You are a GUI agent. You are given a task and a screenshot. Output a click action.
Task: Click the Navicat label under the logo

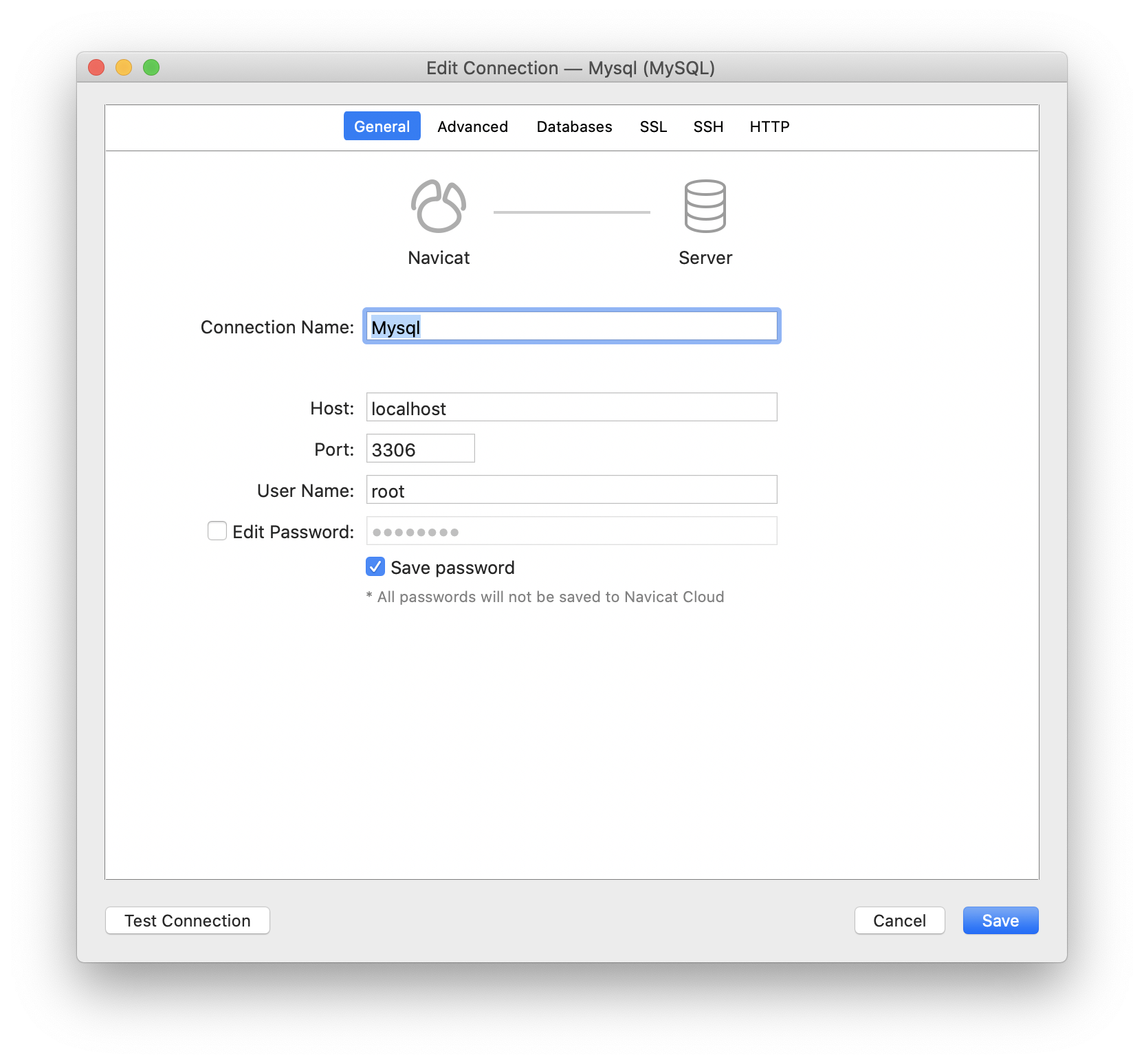(x=439, y=258)
